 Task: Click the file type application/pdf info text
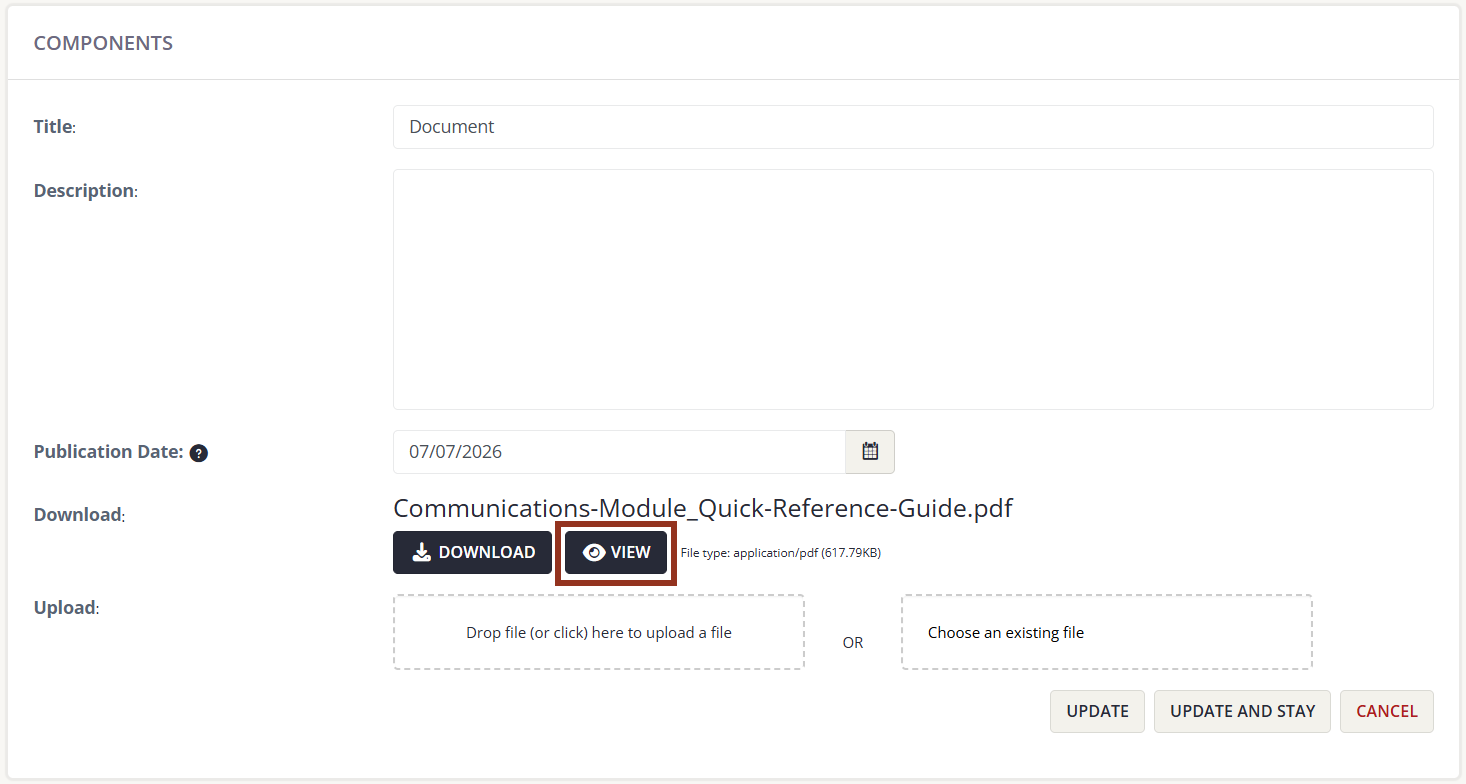click(x=780, y=552)
